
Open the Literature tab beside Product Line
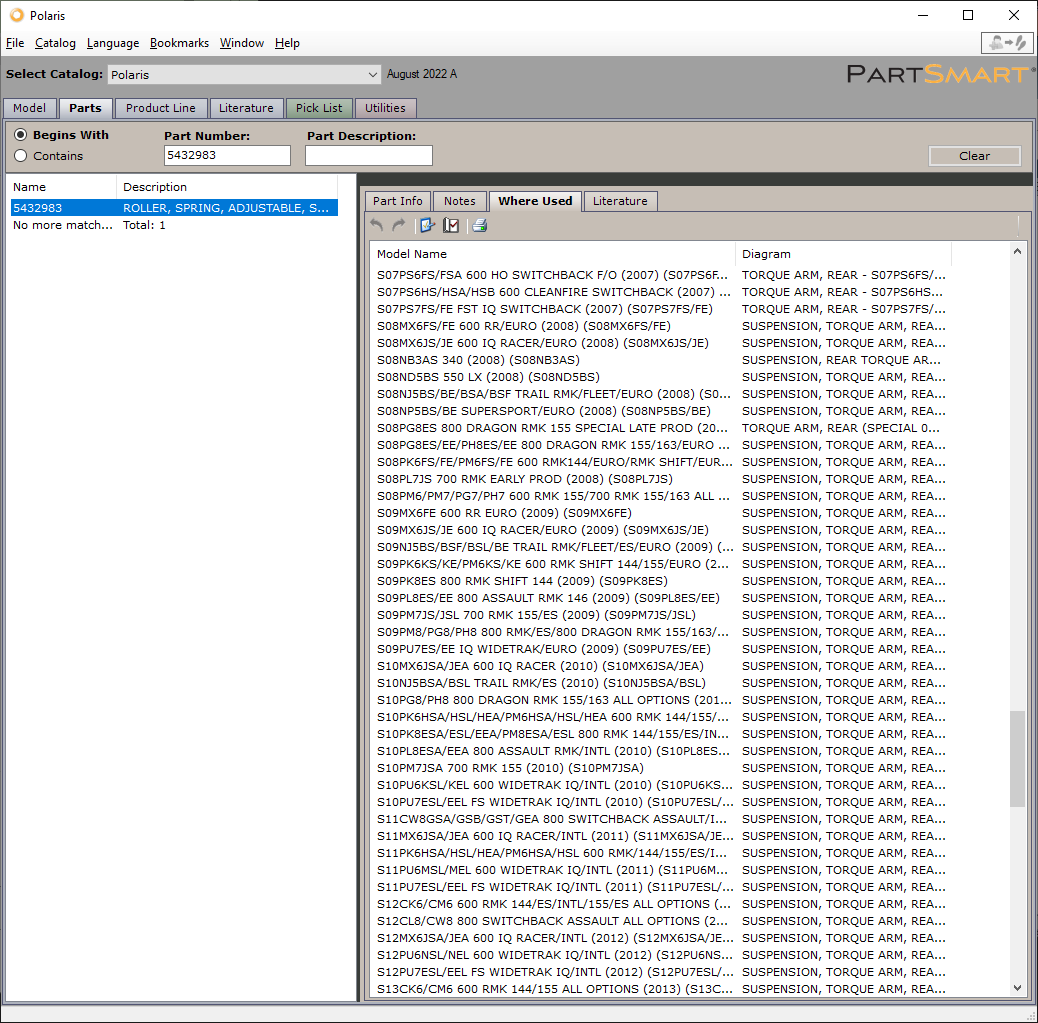click(246, 108)
